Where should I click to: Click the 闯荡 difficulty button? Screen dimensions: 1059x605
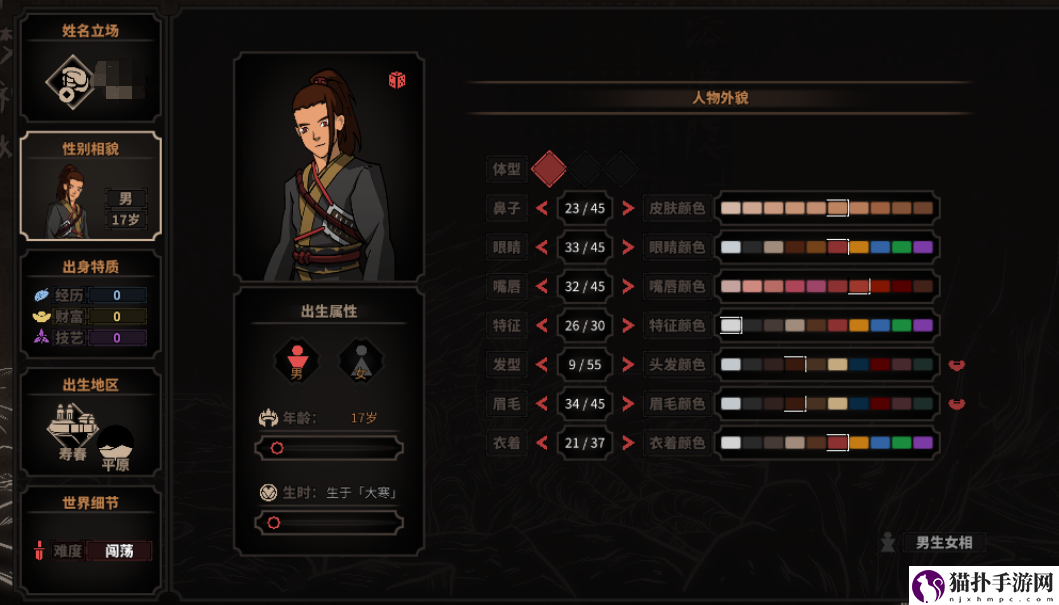pyautogui.click(x=119, y=551)
